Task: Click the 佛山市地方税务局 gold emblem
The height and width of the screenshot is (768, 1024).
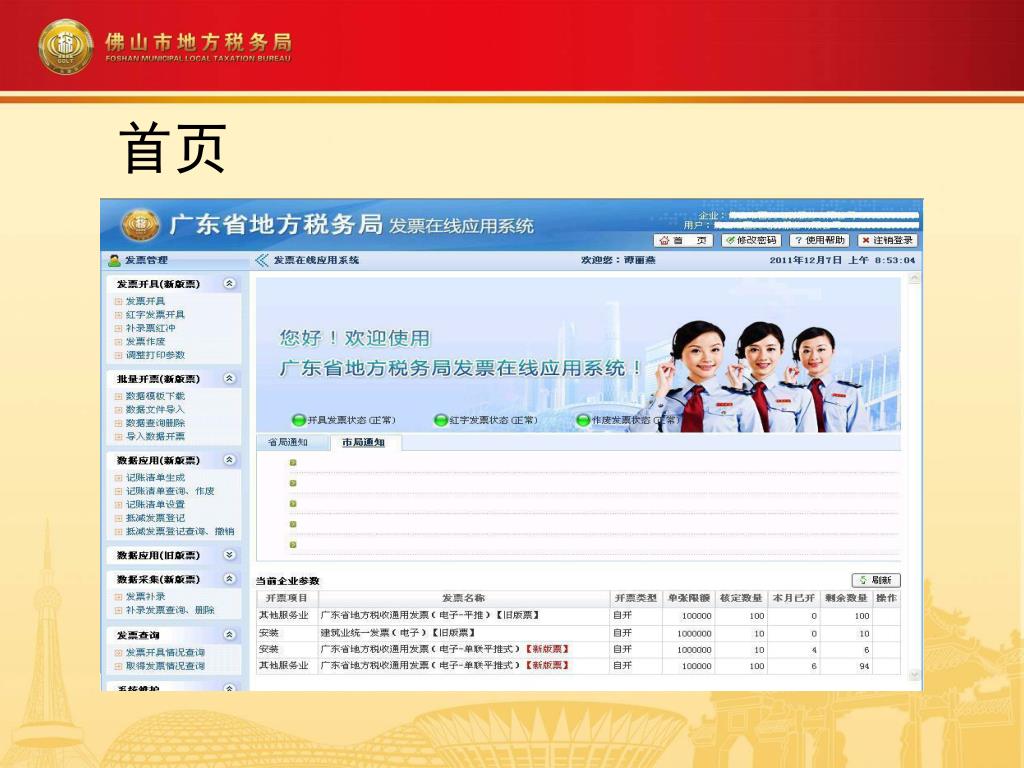Action: pyautogui.click(x=65, y=46)
